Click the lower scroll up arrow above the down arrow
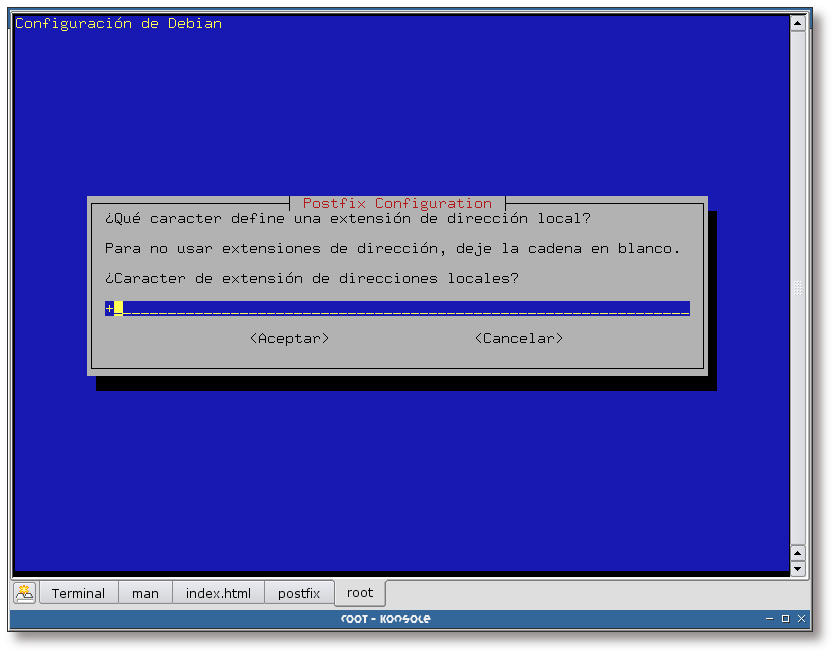Image resolution: width=836 pixels, height=655 pixels. tap(797, 553)
